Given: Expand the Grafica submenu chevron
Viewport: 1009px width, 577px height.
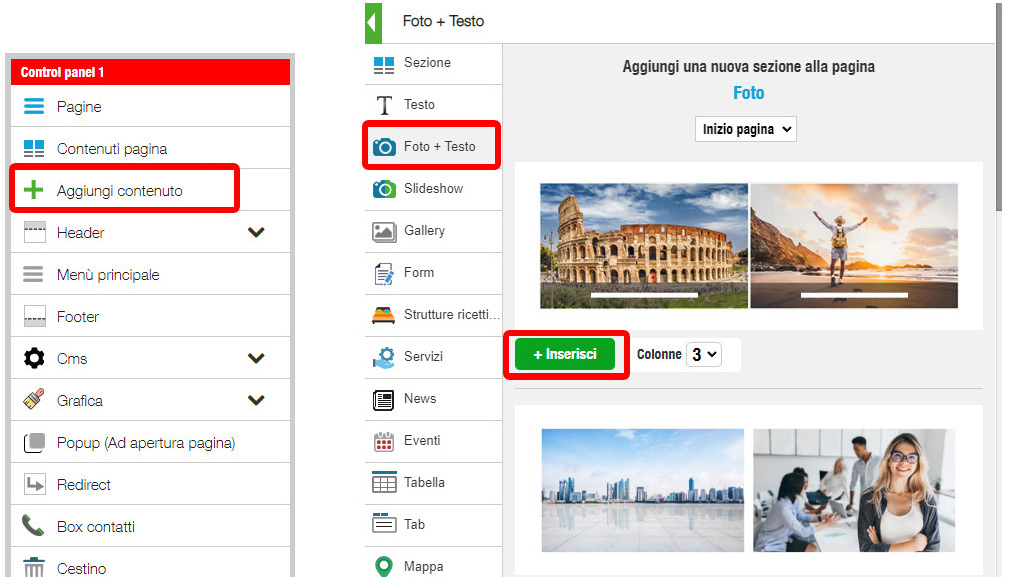Looking at the screenshot, I should point(256,400).
